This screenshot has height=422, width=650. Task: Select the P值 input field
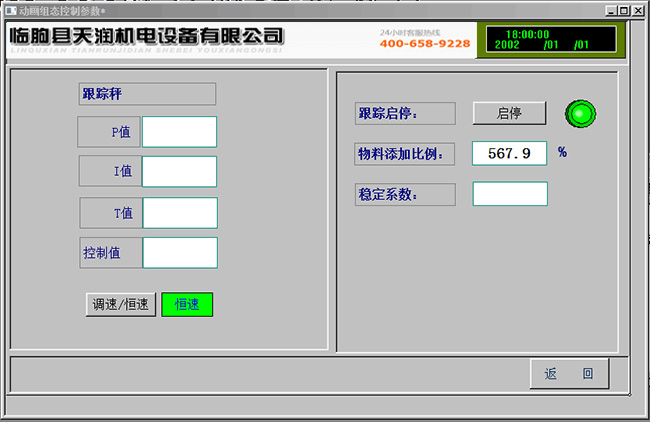point(179,132)
